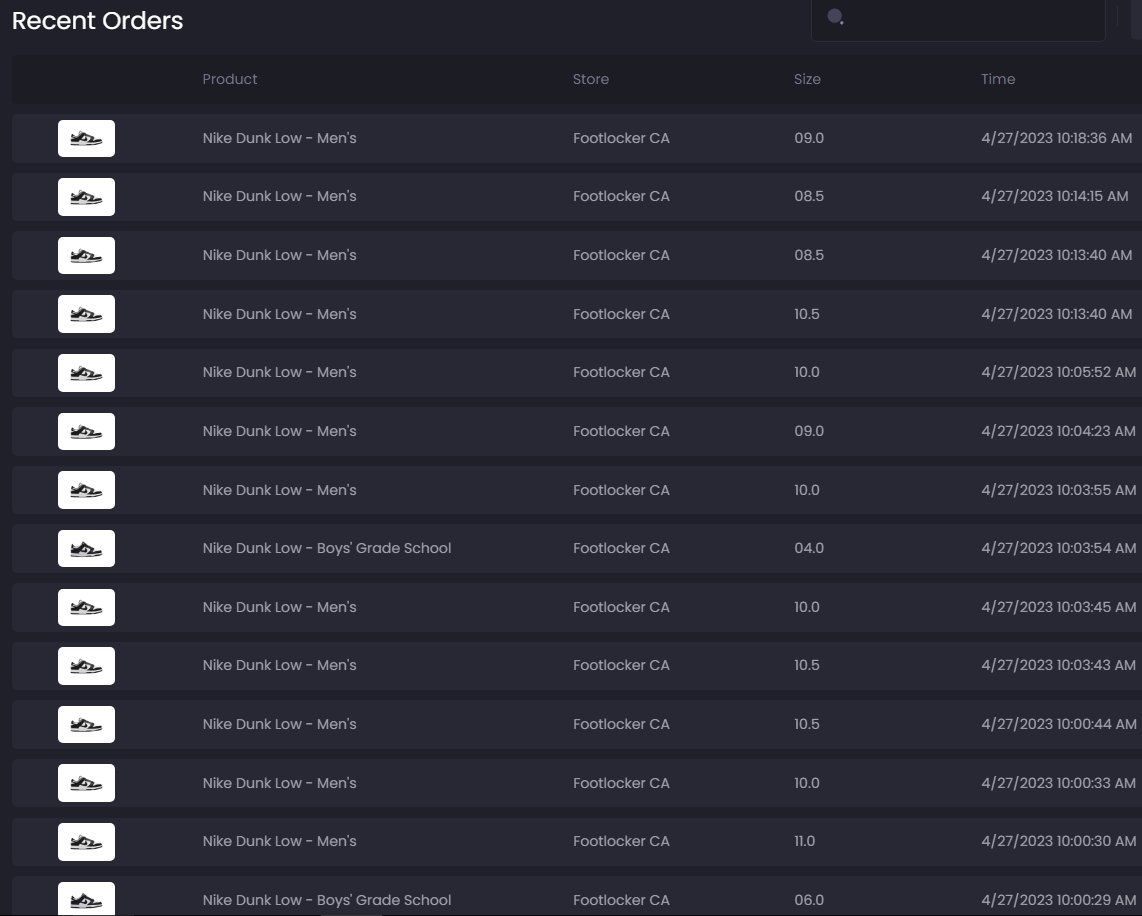1142x916 pixels.
Task: Click timestamp 4/27/2023 10:03:55 AM
Action: point(1059,490)
